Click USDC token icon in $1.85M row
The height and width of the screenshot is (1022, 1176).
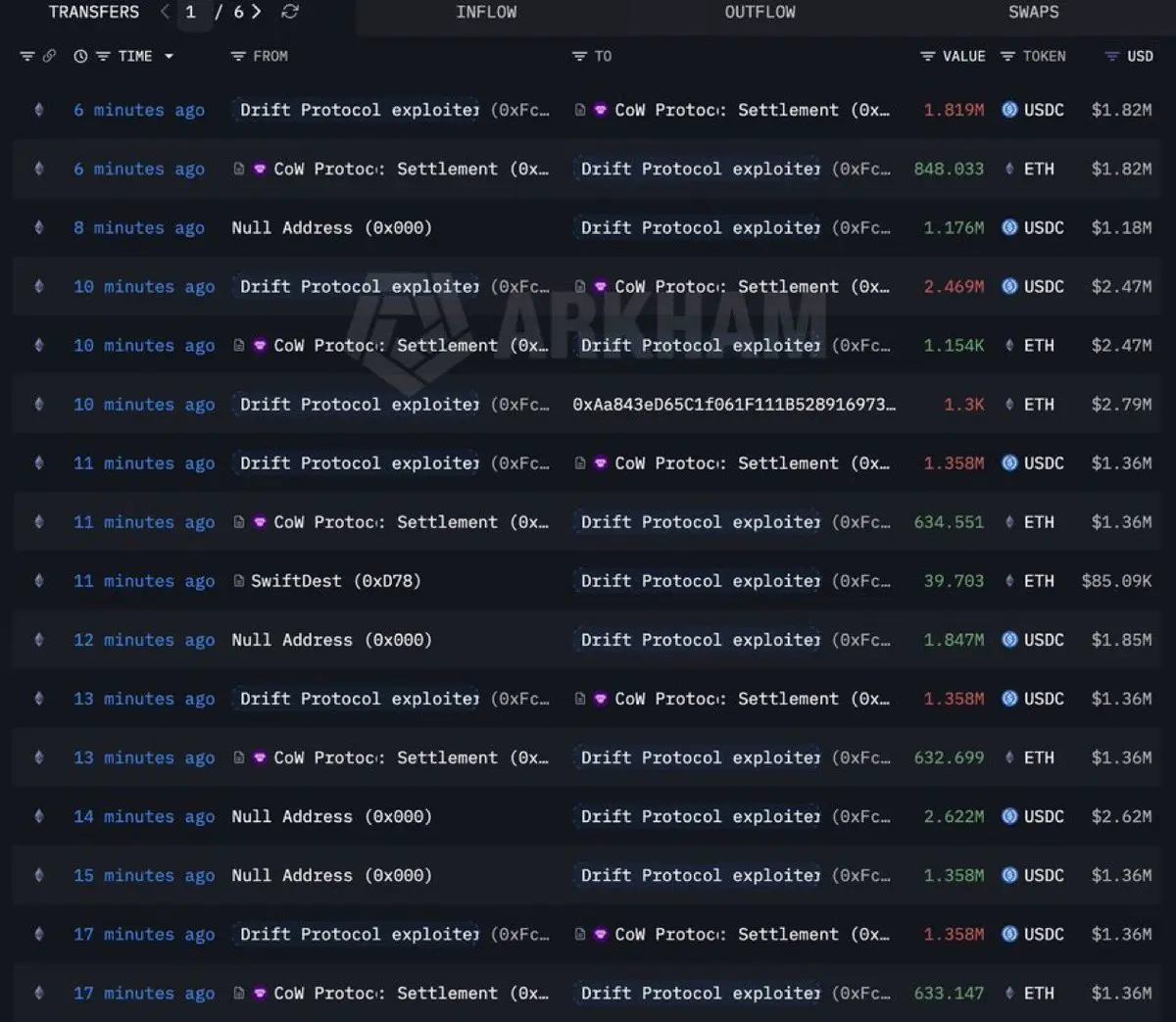(x=1009, y=640)
